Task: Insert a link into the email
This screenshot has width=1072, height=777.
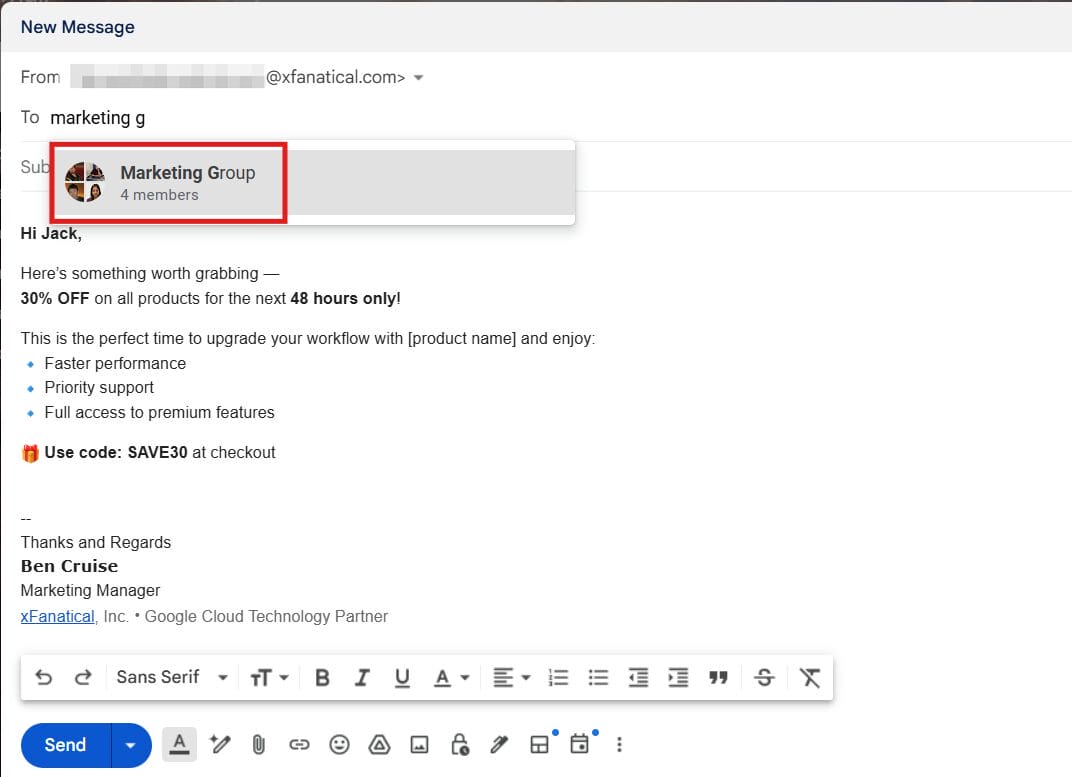Action: click(299, 744)
